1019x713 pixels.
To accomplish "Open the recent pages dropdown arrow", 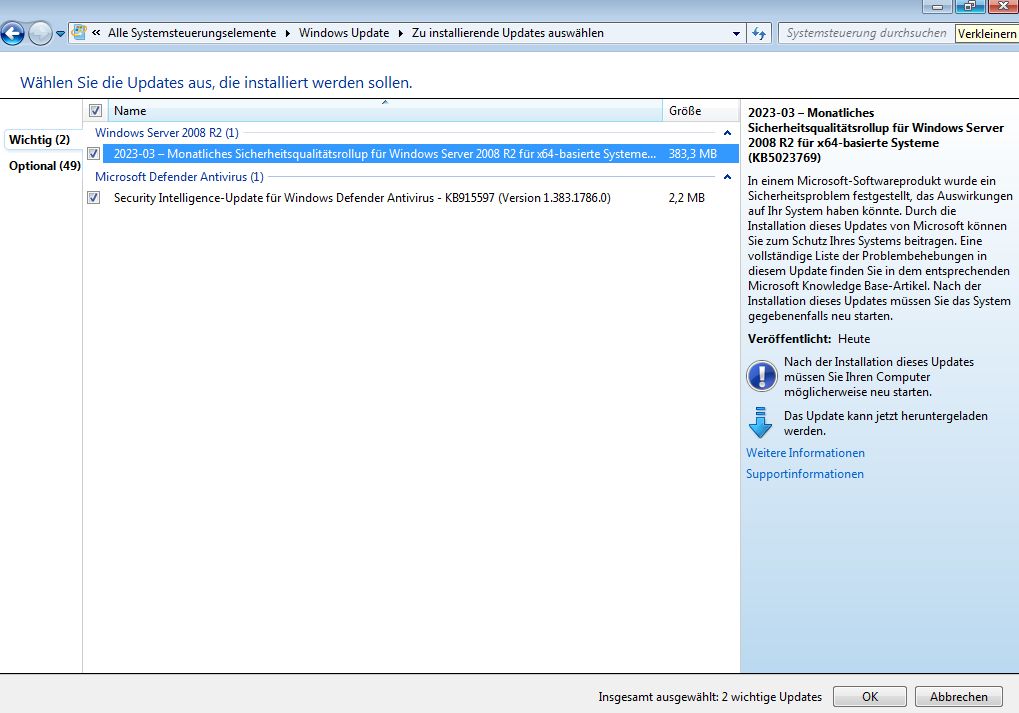I will click(60, 34).
